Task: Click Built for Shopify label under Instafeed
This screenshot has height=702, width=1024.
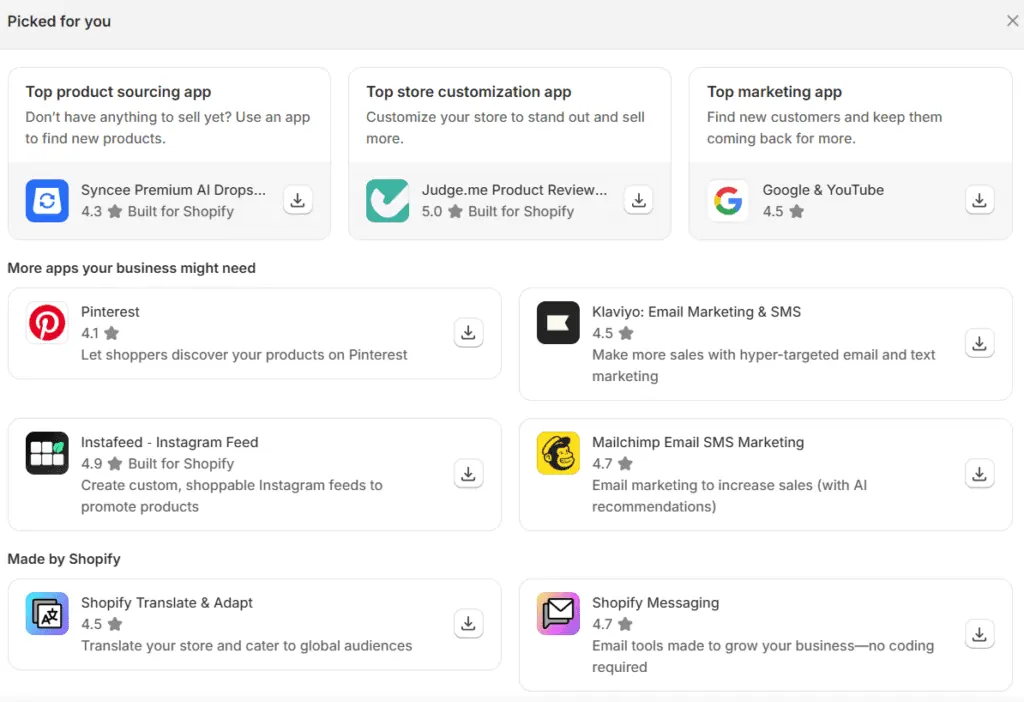Action: pos(181,464)
